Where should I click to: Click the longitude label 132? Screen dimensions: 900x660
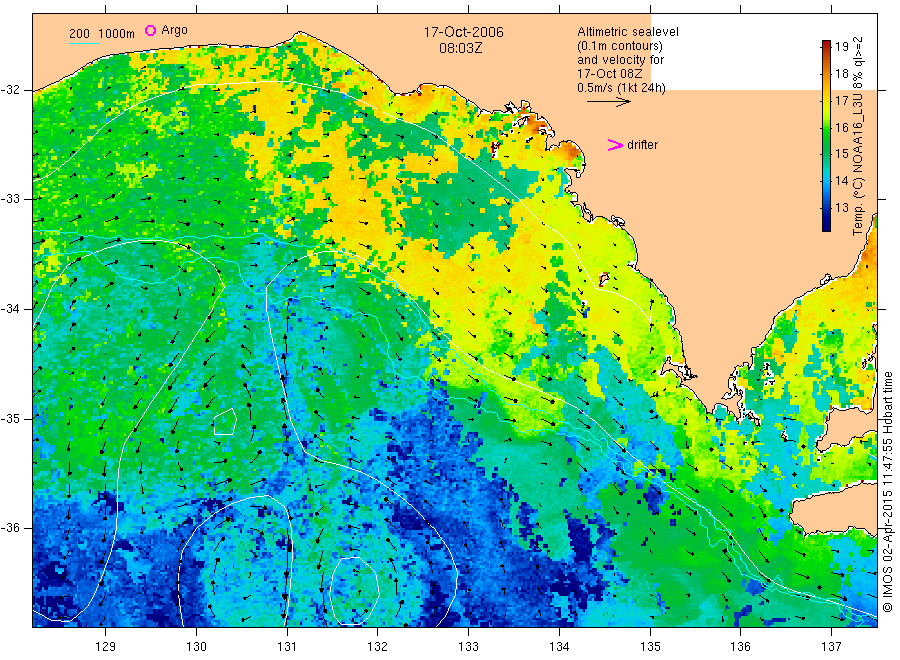pyautogui.click(x=378, y=647)
